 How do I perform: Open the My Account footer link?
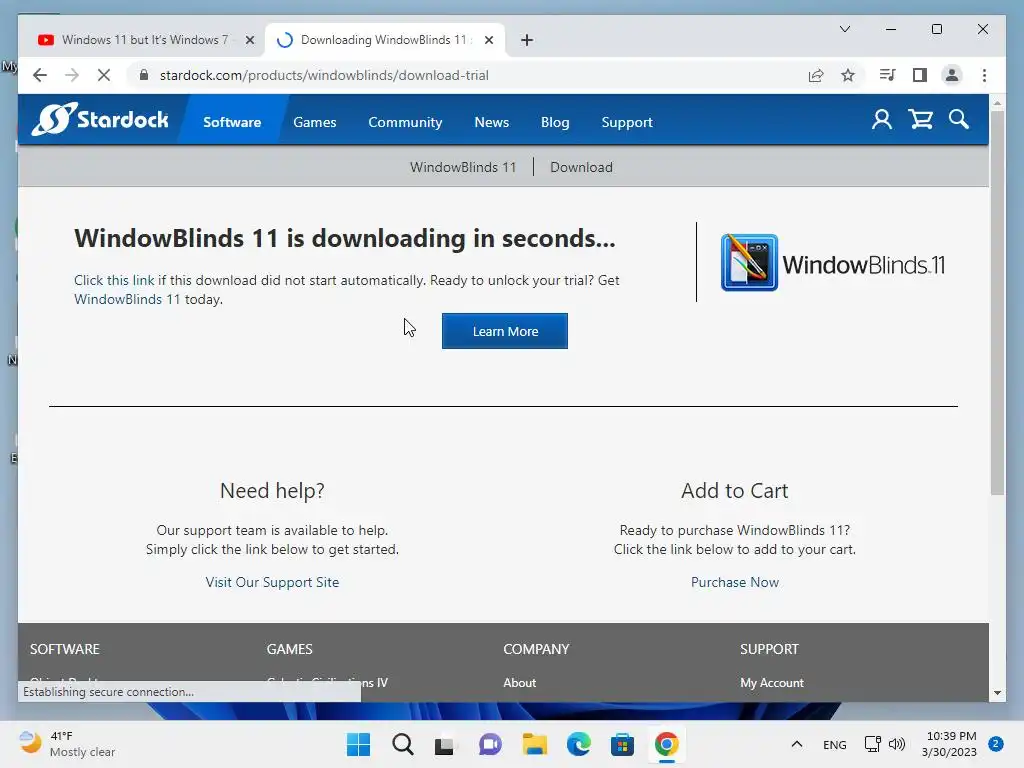772,682
